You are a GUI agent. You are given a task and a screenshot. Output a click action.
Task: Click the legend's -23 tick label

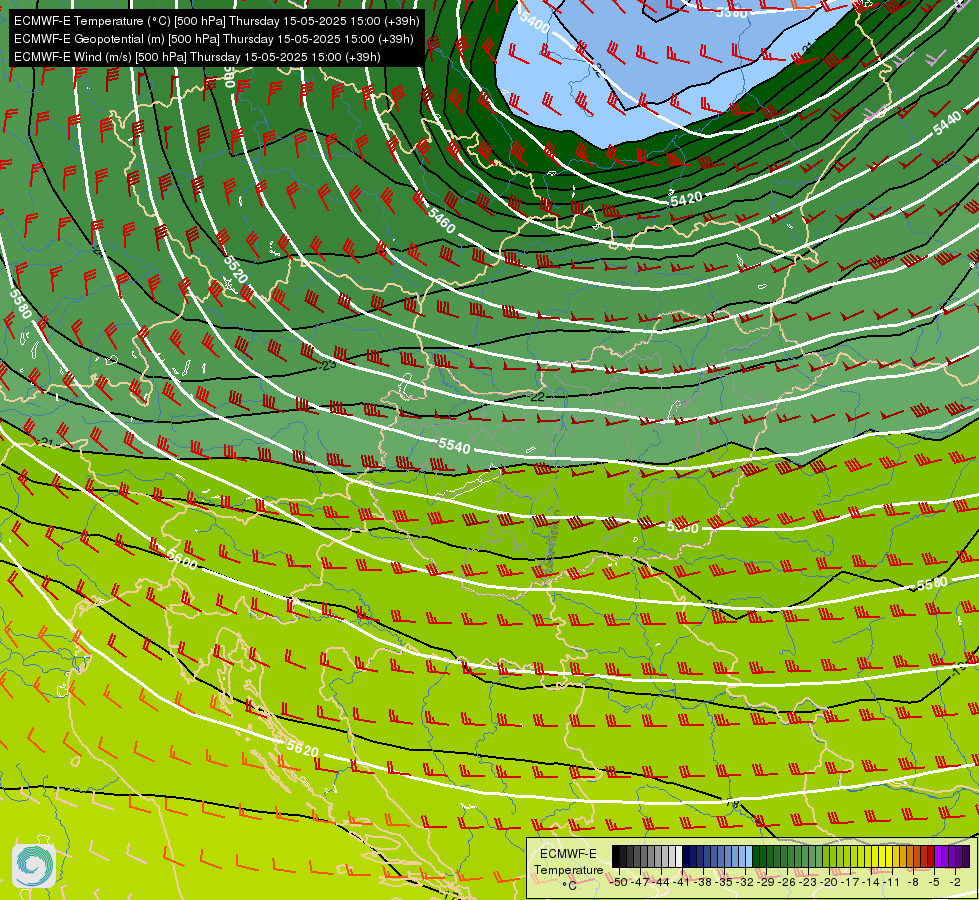click(x=808, y=882)
